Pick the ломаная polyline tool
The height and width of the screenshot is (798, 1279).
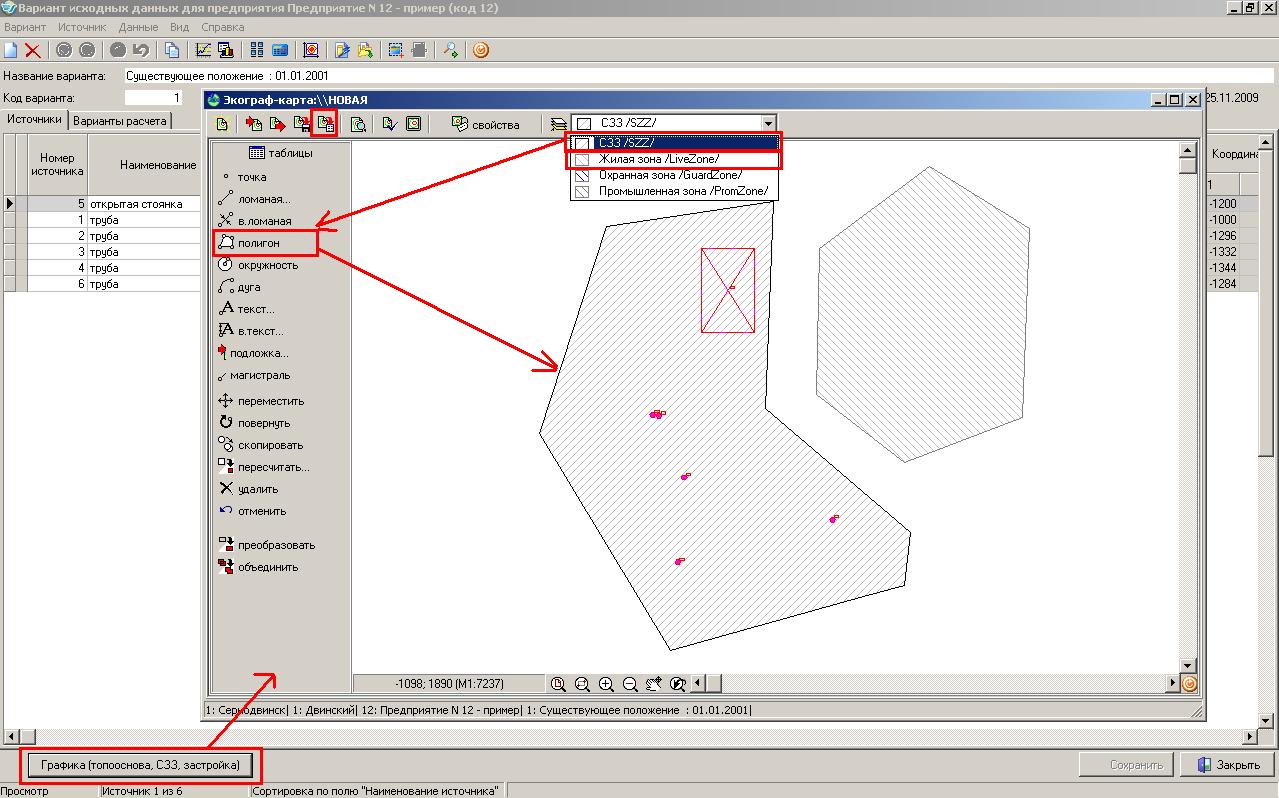click(x=262, y=199)
